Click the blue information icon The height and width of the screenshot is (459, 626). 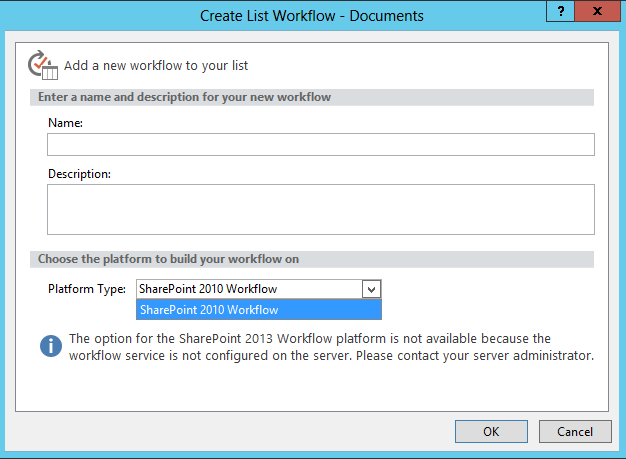pyautogui.click(x=51, y=346)
